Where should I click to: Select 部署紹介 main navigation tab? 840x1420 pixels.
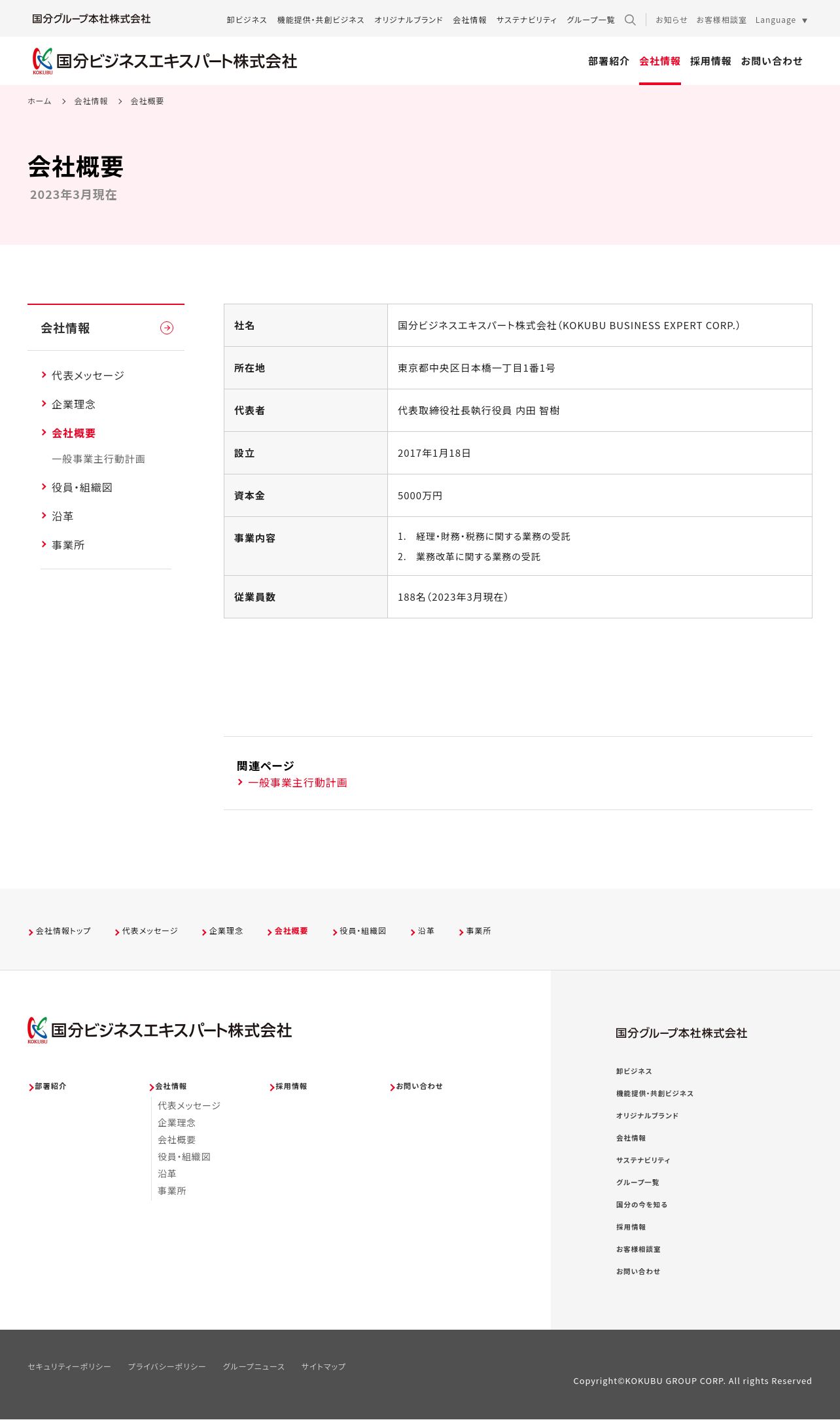(x=608, y=61)
